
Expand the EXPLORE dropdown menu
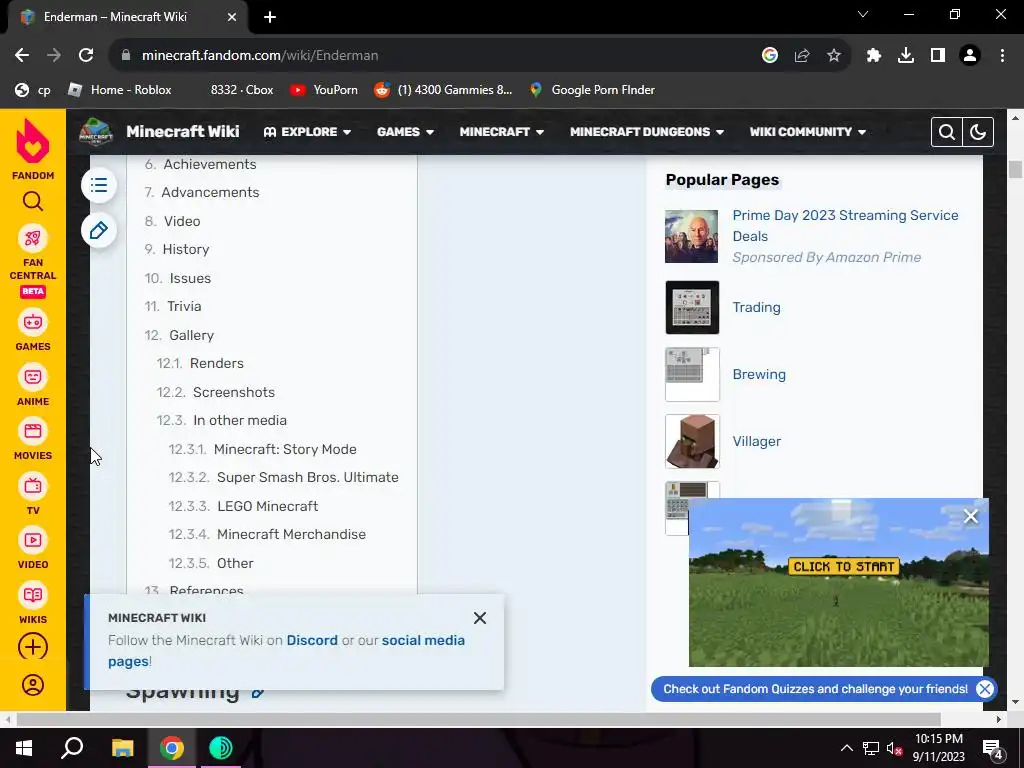(307, 132)
